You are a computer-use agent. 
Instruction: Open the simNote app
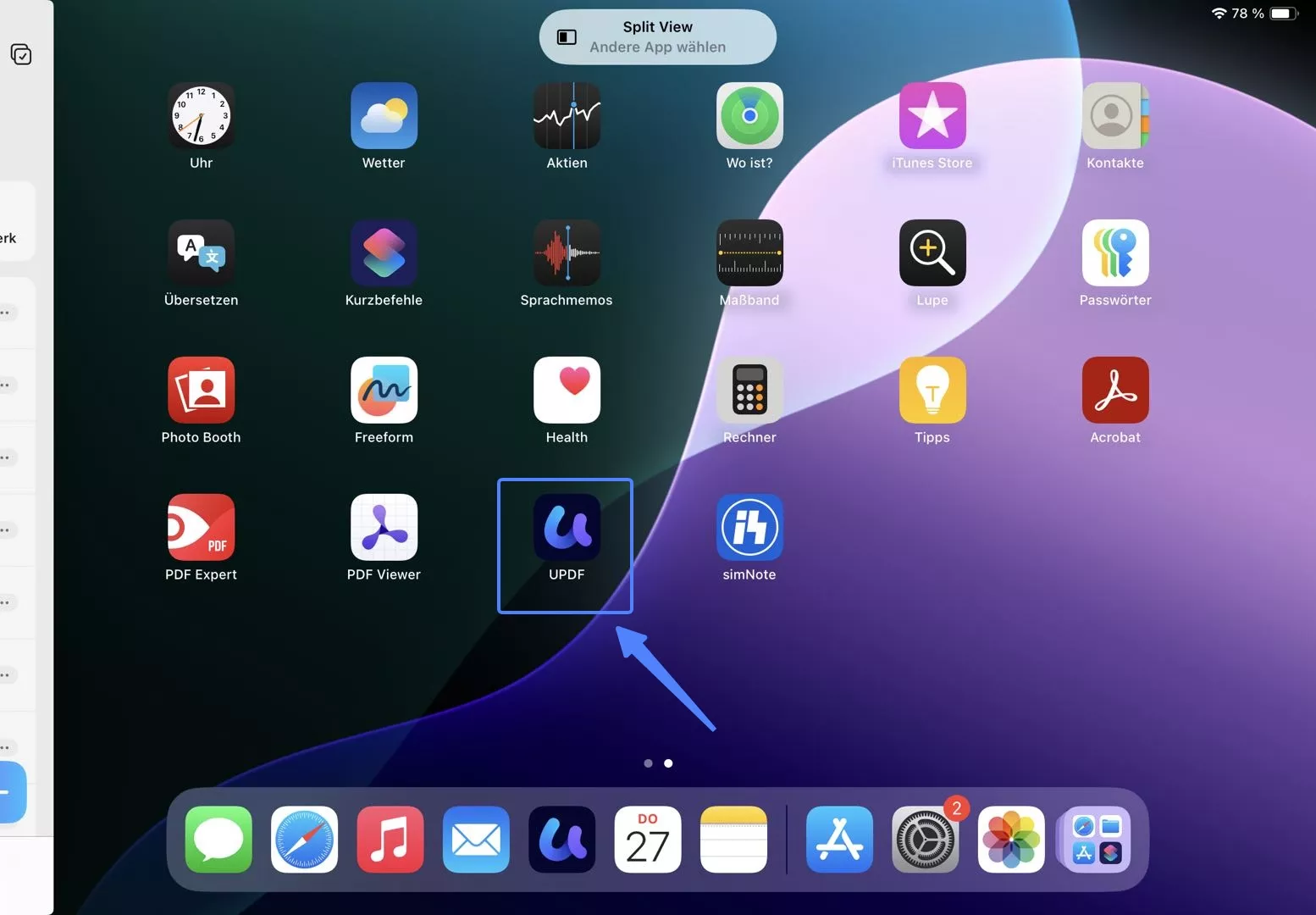click(x=749, y=527)
